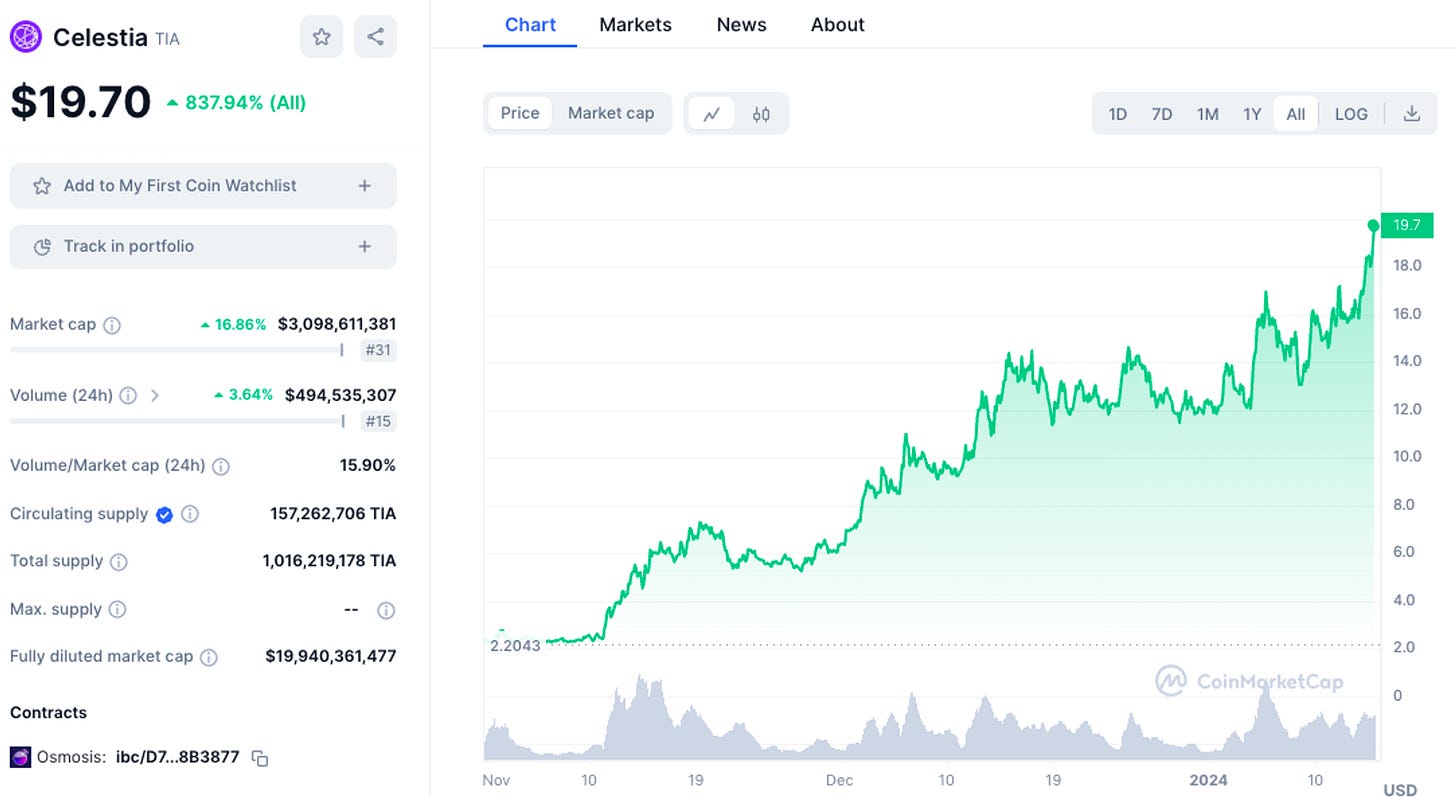The height and width of the screenshot is (797, 1456).
Task: Copy the Osmosis contract address
Action: [260, 758]
